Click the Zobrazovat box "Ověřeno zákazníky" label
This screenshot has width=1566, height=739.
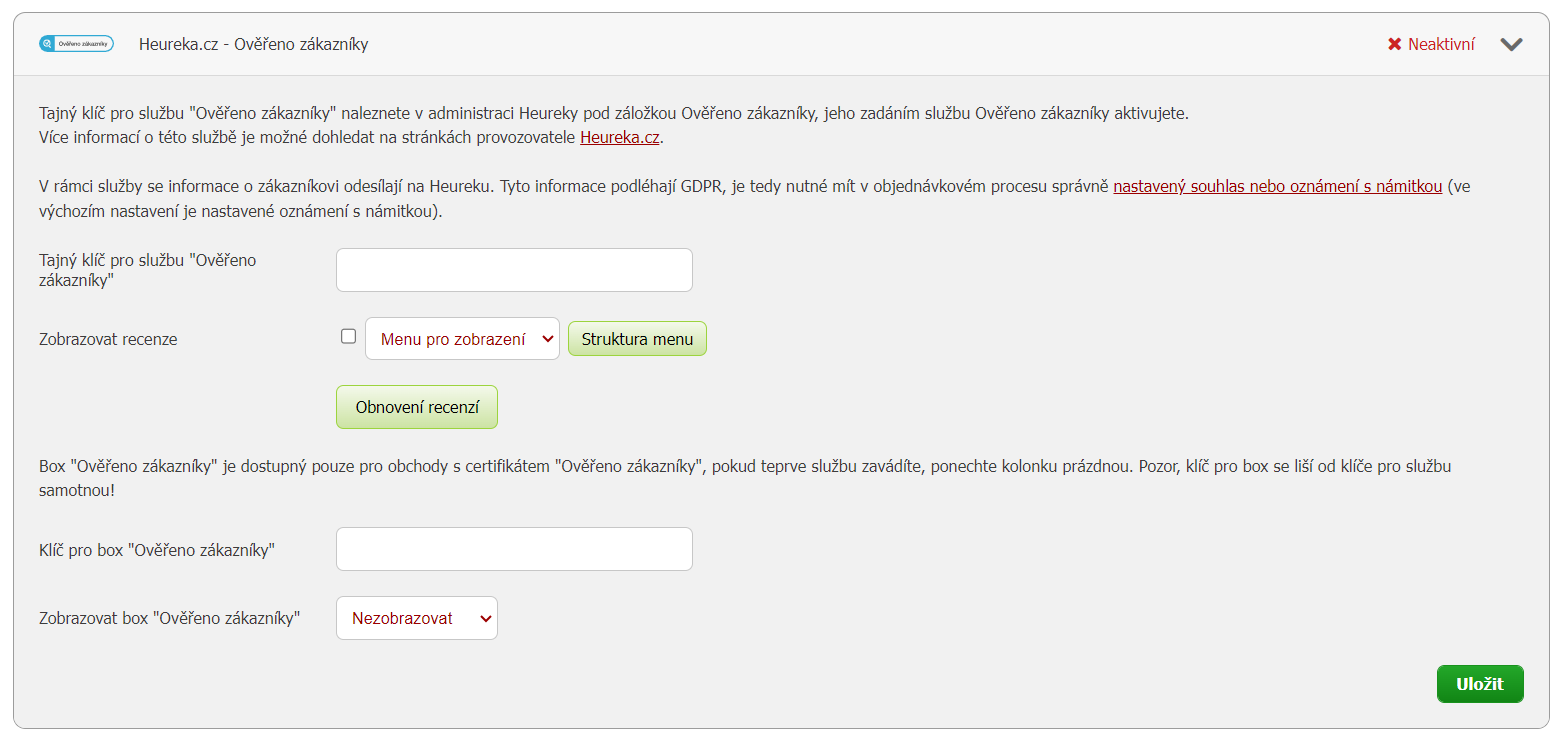click(x=170, y=618)
